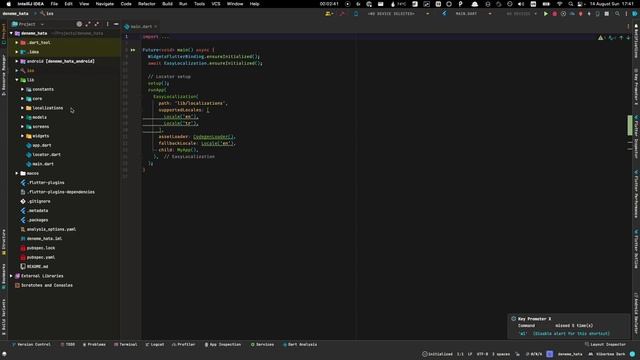
Task: Click the Stop square icon in toolbar
Action: pyautogui.click(x=607, y=14)
